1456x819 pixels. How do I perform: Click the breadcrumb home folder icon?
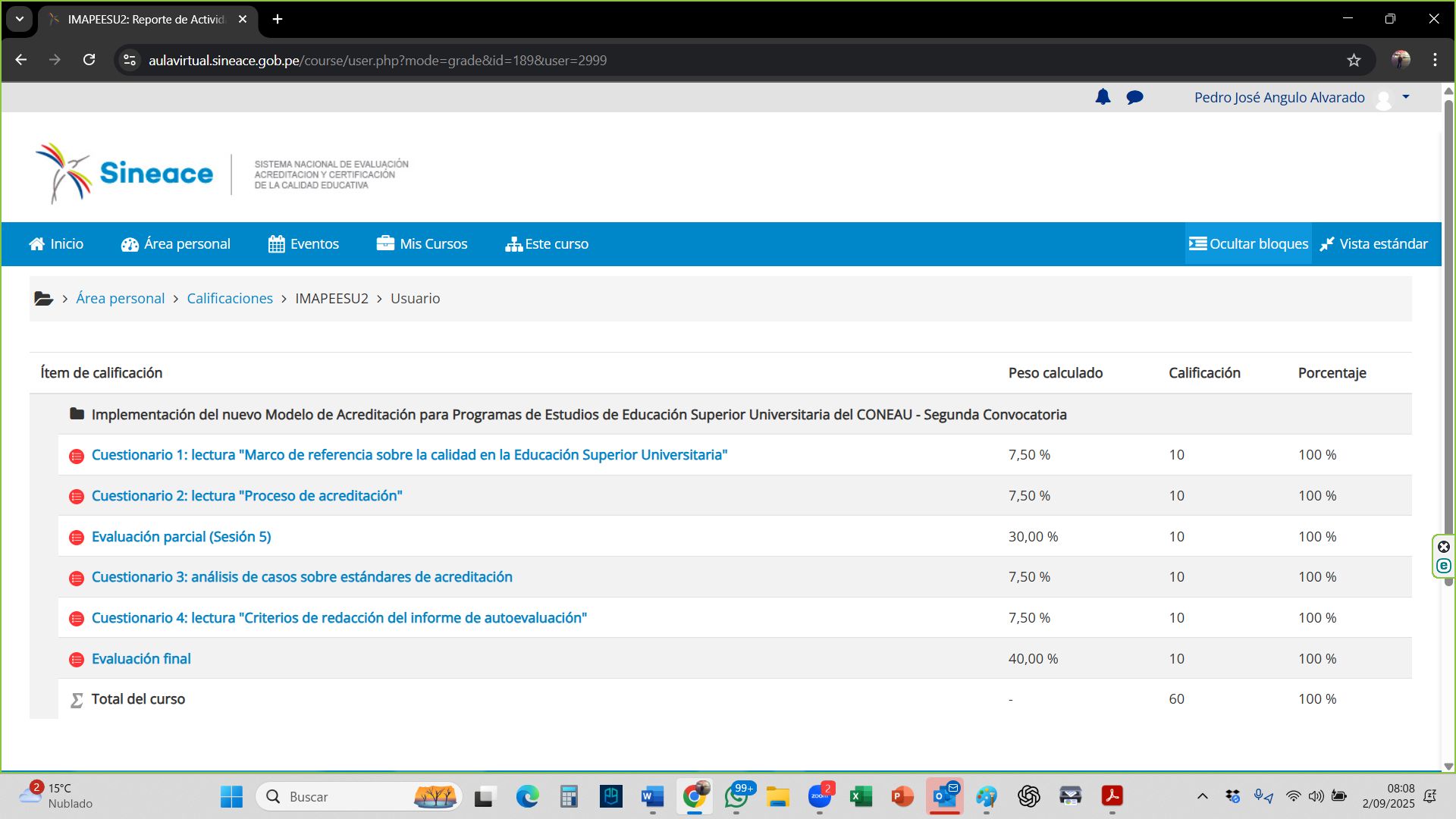tap(43, 299)
